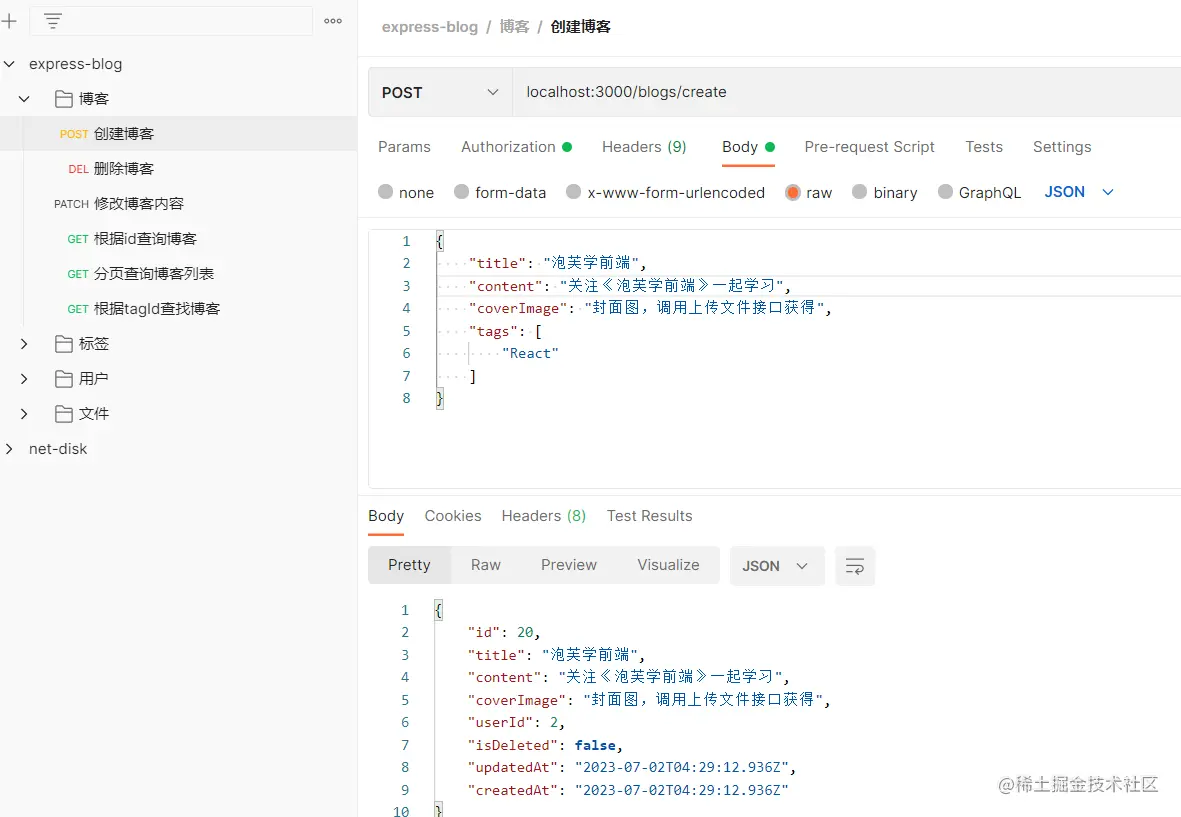Image resolution: width=1181 pixels, height=817 pixels.
Task: Switch to the Params tab
Action: (404, 147)
